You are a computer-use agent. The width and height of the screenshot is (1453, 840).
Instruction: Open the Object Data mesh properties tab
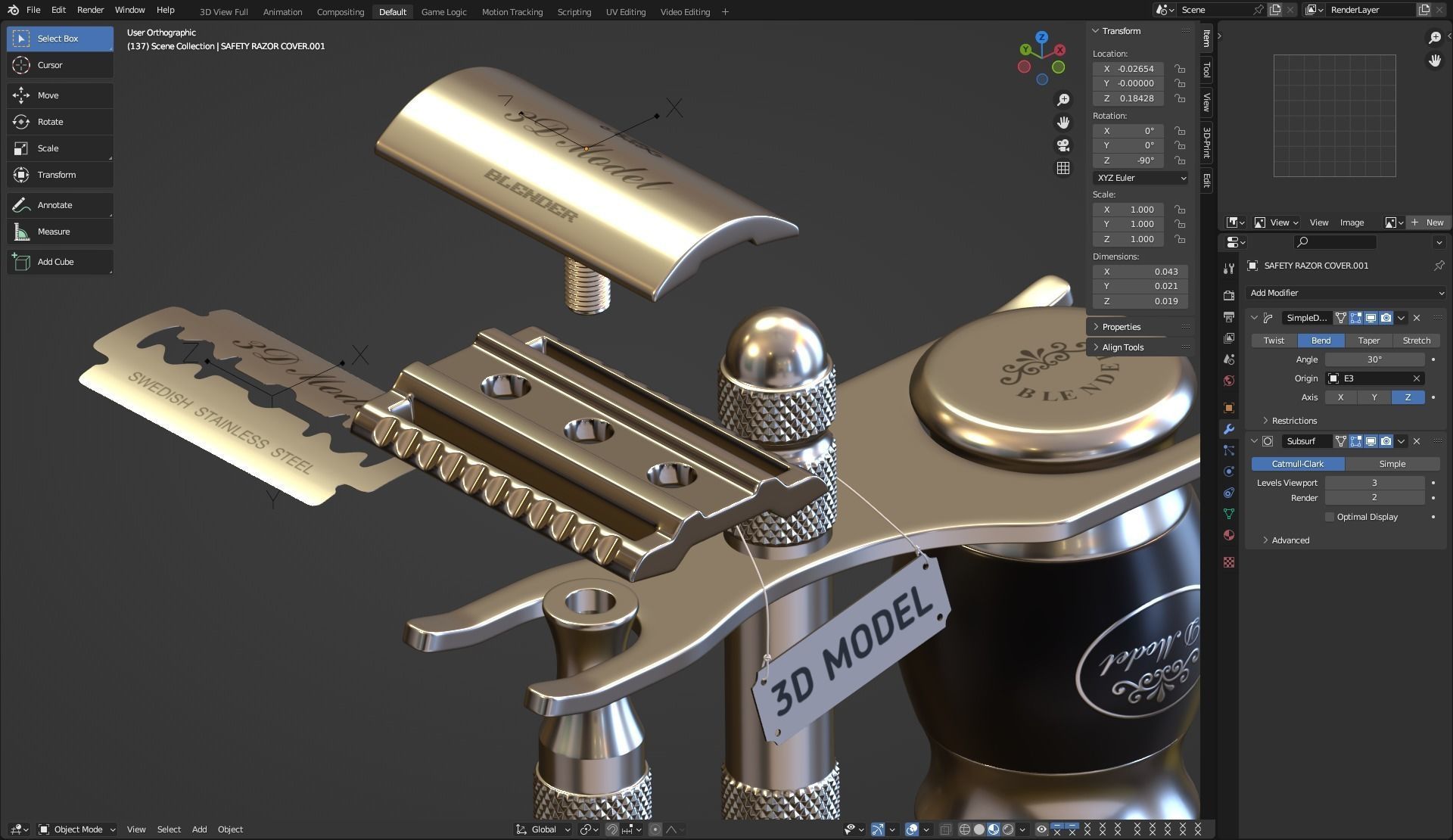point(1229,514)
